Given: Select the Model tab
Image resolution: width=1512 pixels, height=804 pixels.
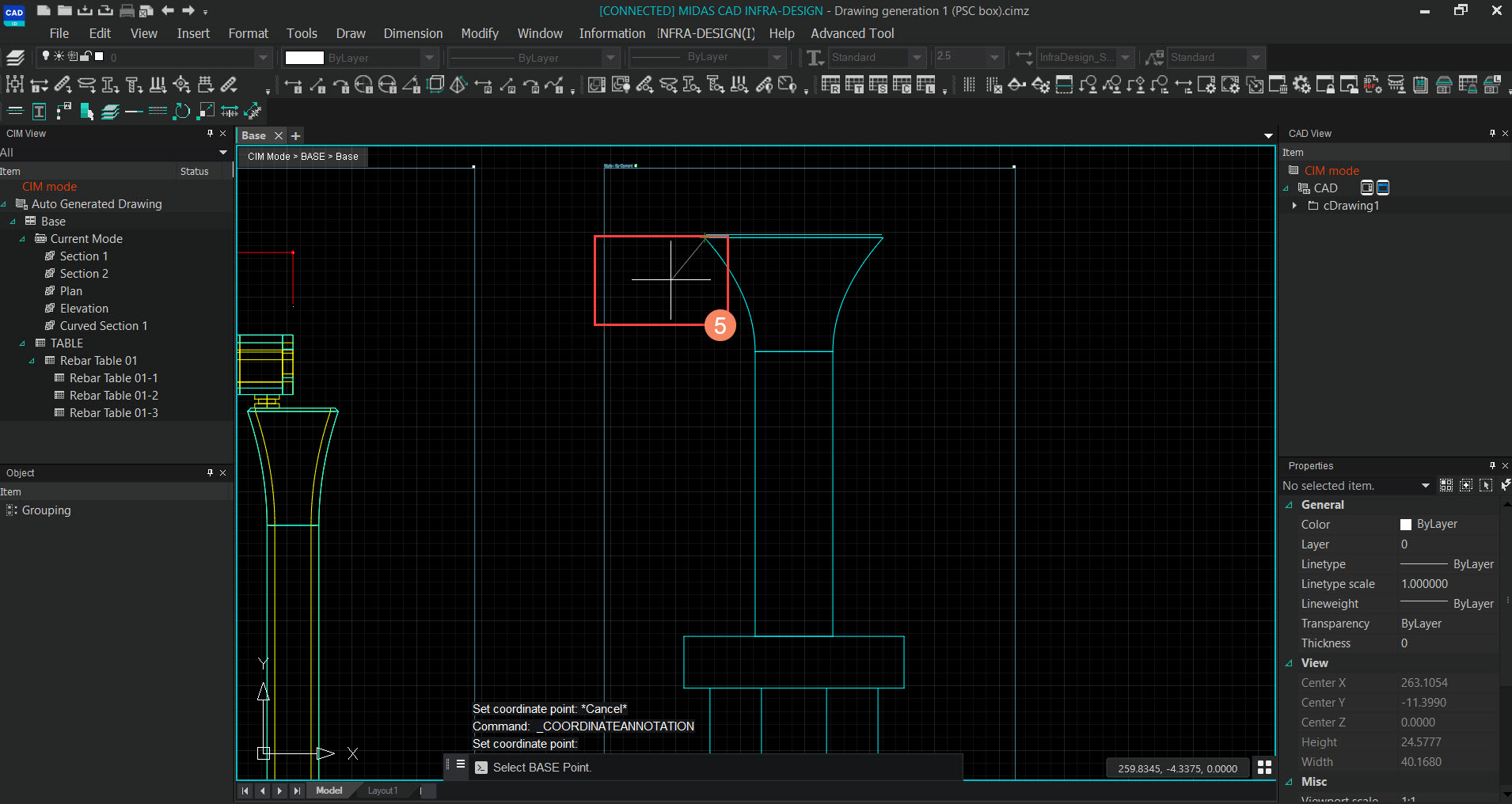Looking at the screenshot, I should (329, 791).
